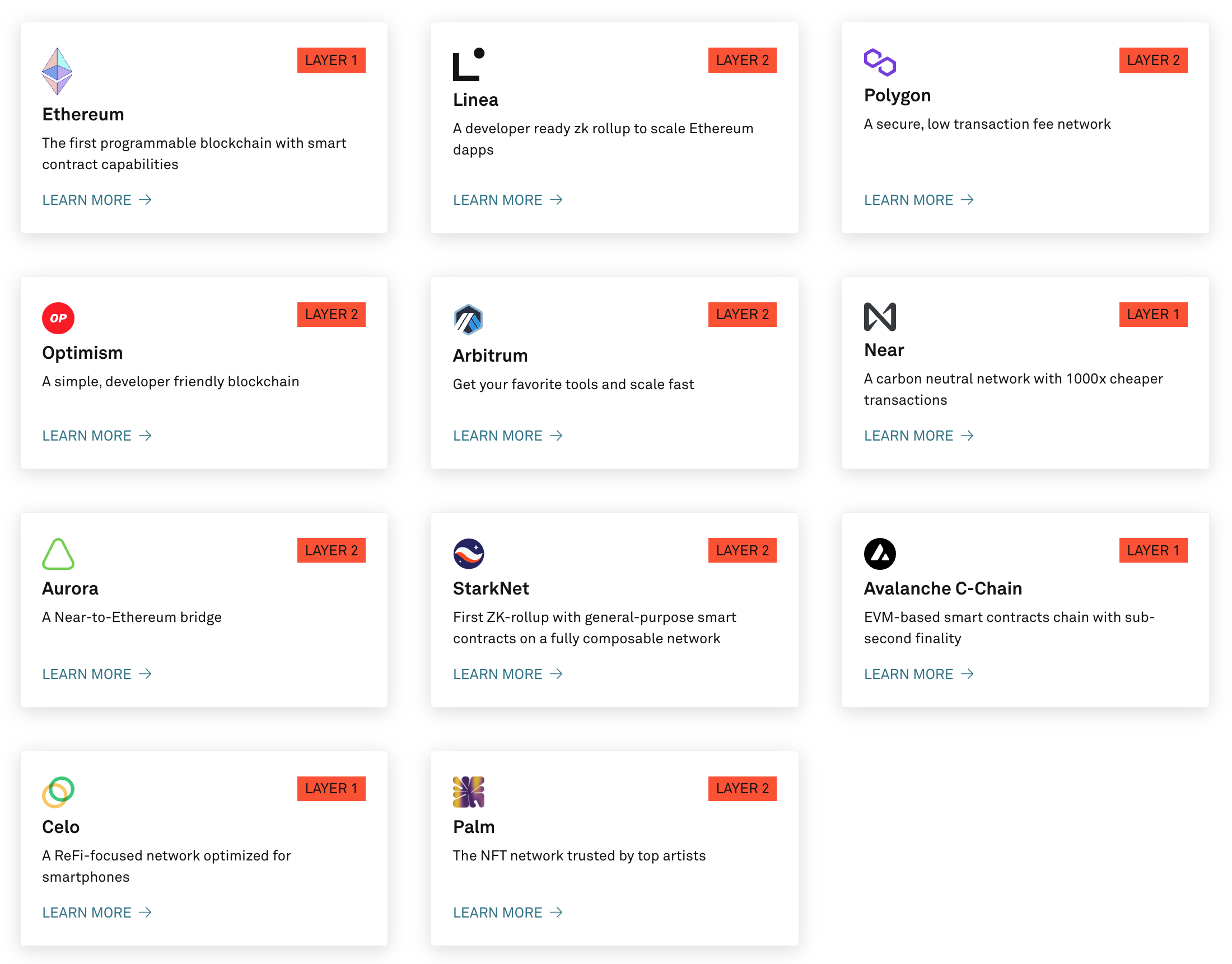
Task: Click Learn More on Avalanche C-Chain card
Action: [918, 674]
